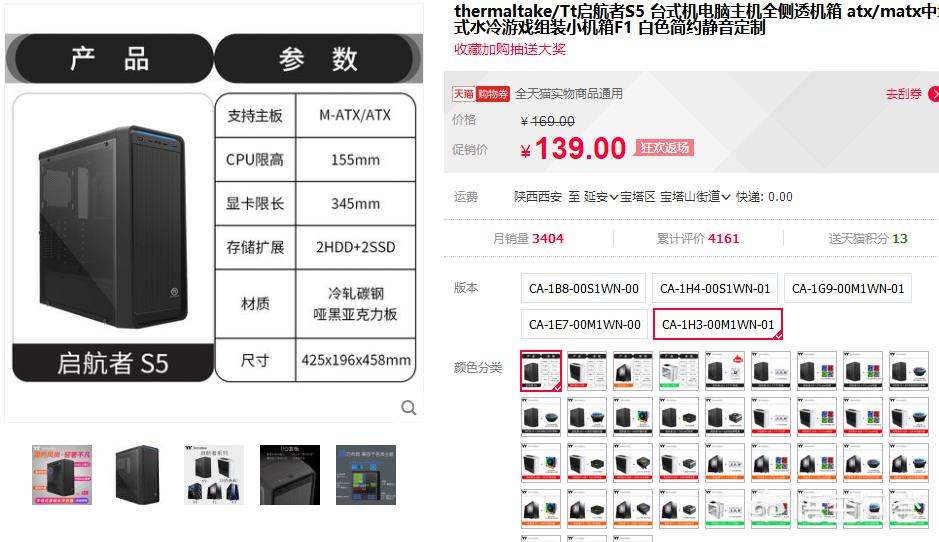Screen dimensions: 939x542
Task: Expand the 宝塔山街道 street dropdown
Action: coord(695,196)
